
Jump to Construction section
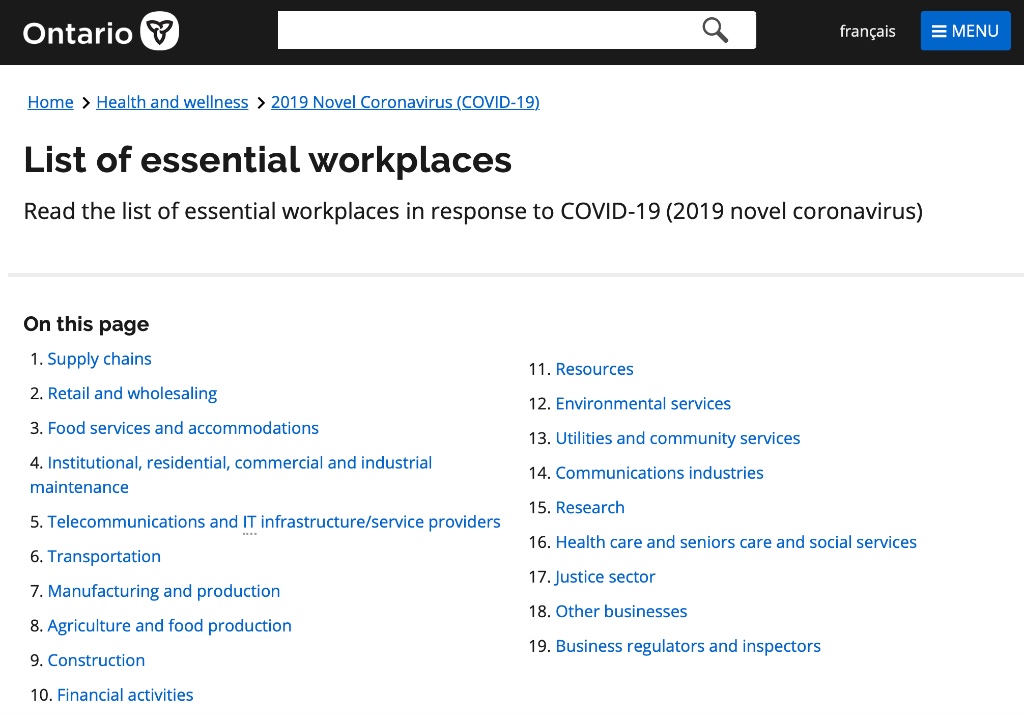tap(96, 660)
